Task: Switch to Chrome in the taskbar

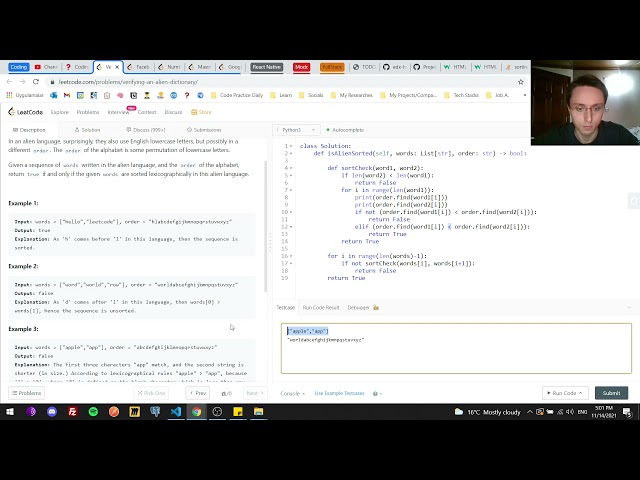Action: pyautogui.click(x=196, y=412)
